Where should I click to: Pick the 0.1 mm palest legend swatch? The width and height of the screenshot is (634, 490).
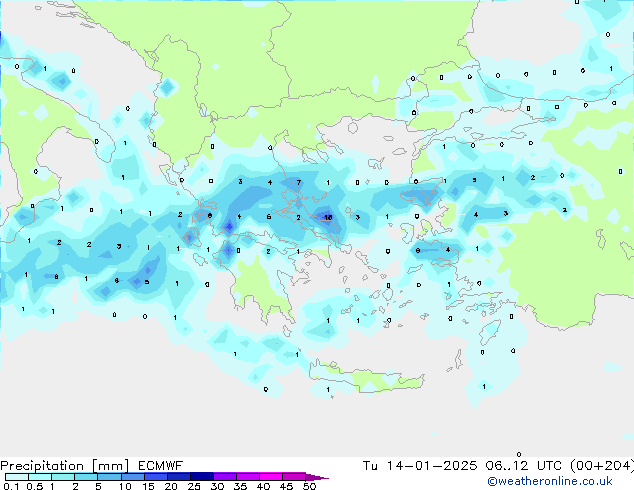click(x=16, y=477)
